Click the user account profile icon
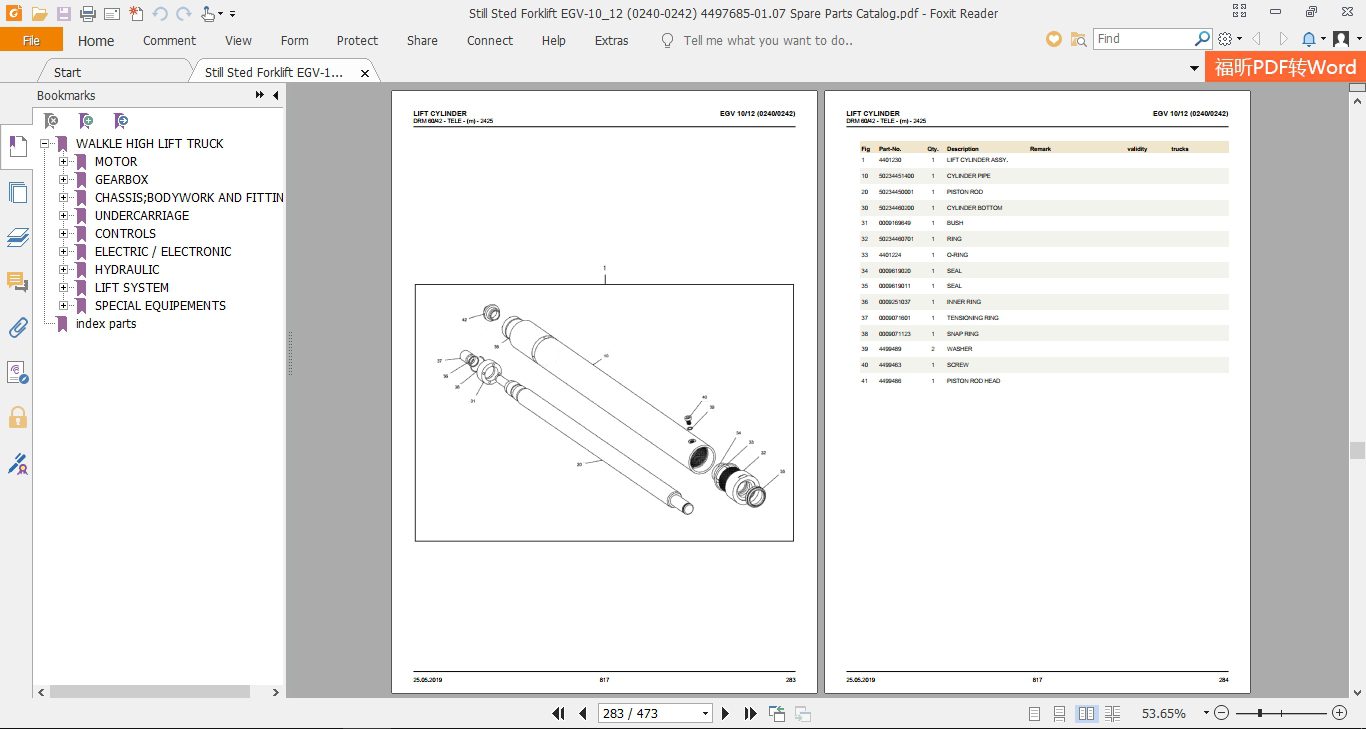The height and width of the screenshot is (729, 1366). tap(1343, 39)
